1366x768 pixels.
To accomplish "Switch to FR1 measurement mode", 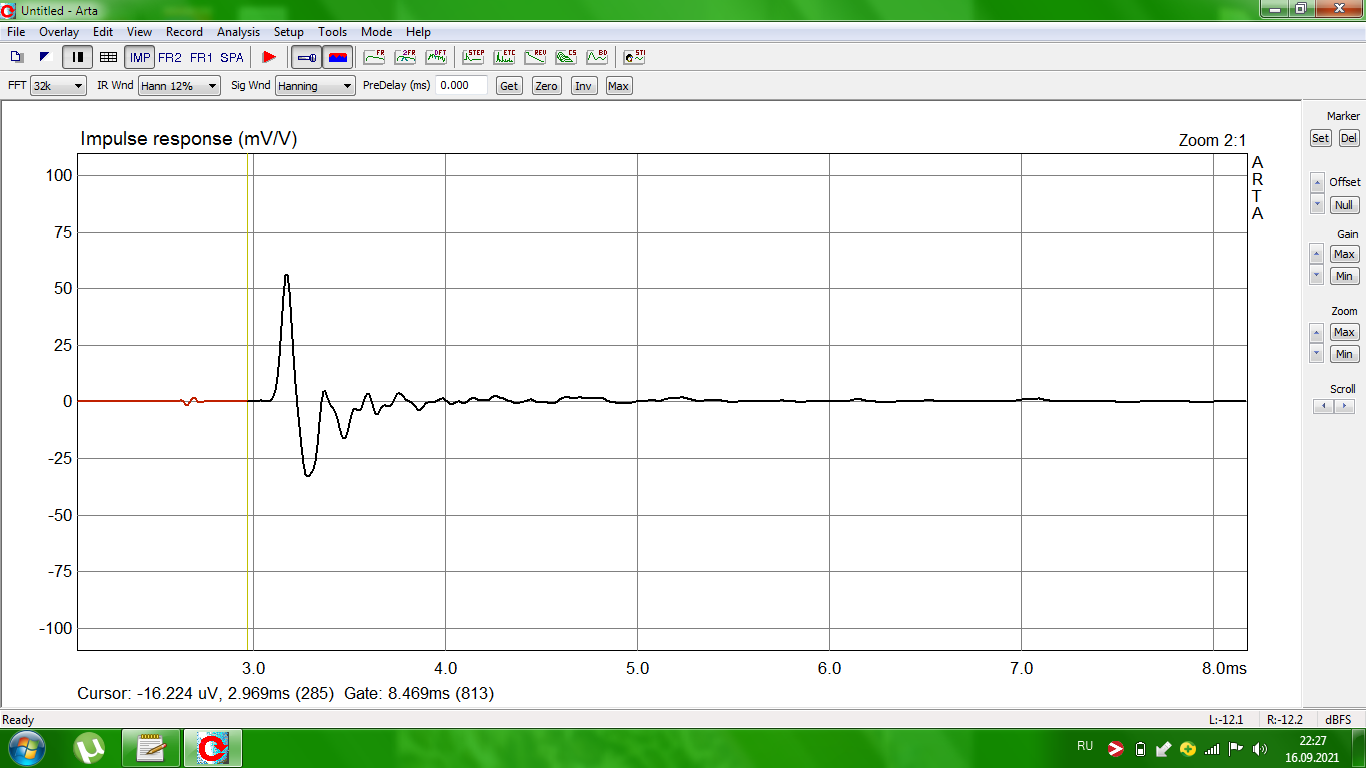I will 201,57.
